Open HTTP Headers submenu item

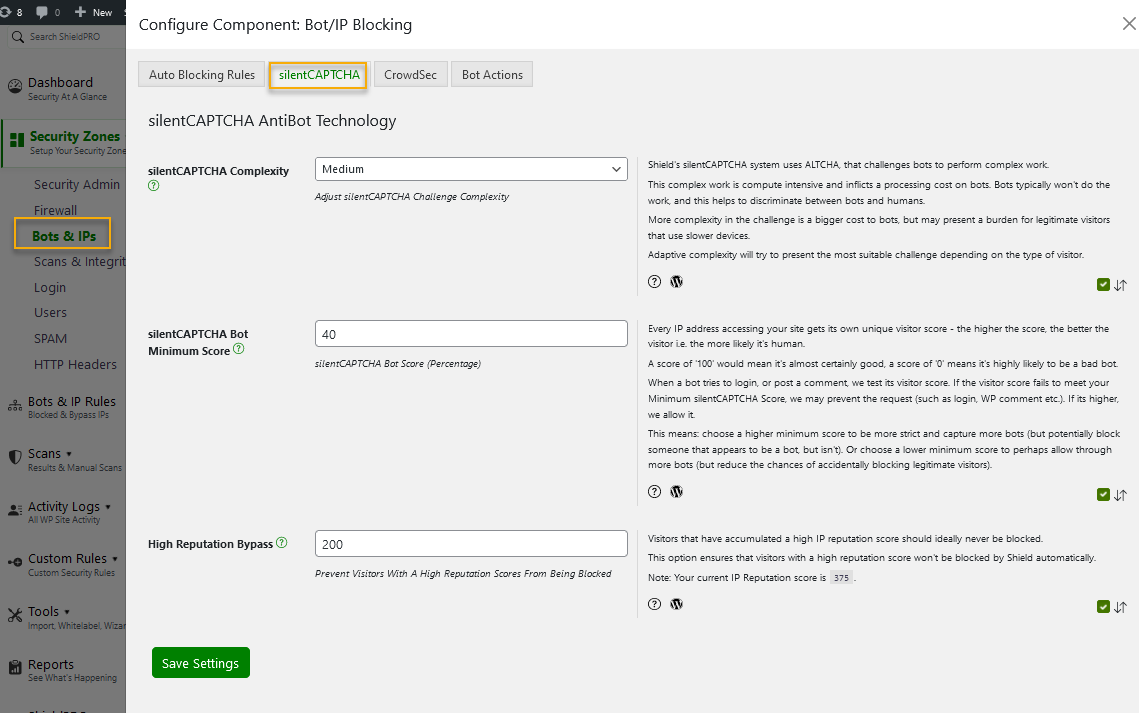75,364
